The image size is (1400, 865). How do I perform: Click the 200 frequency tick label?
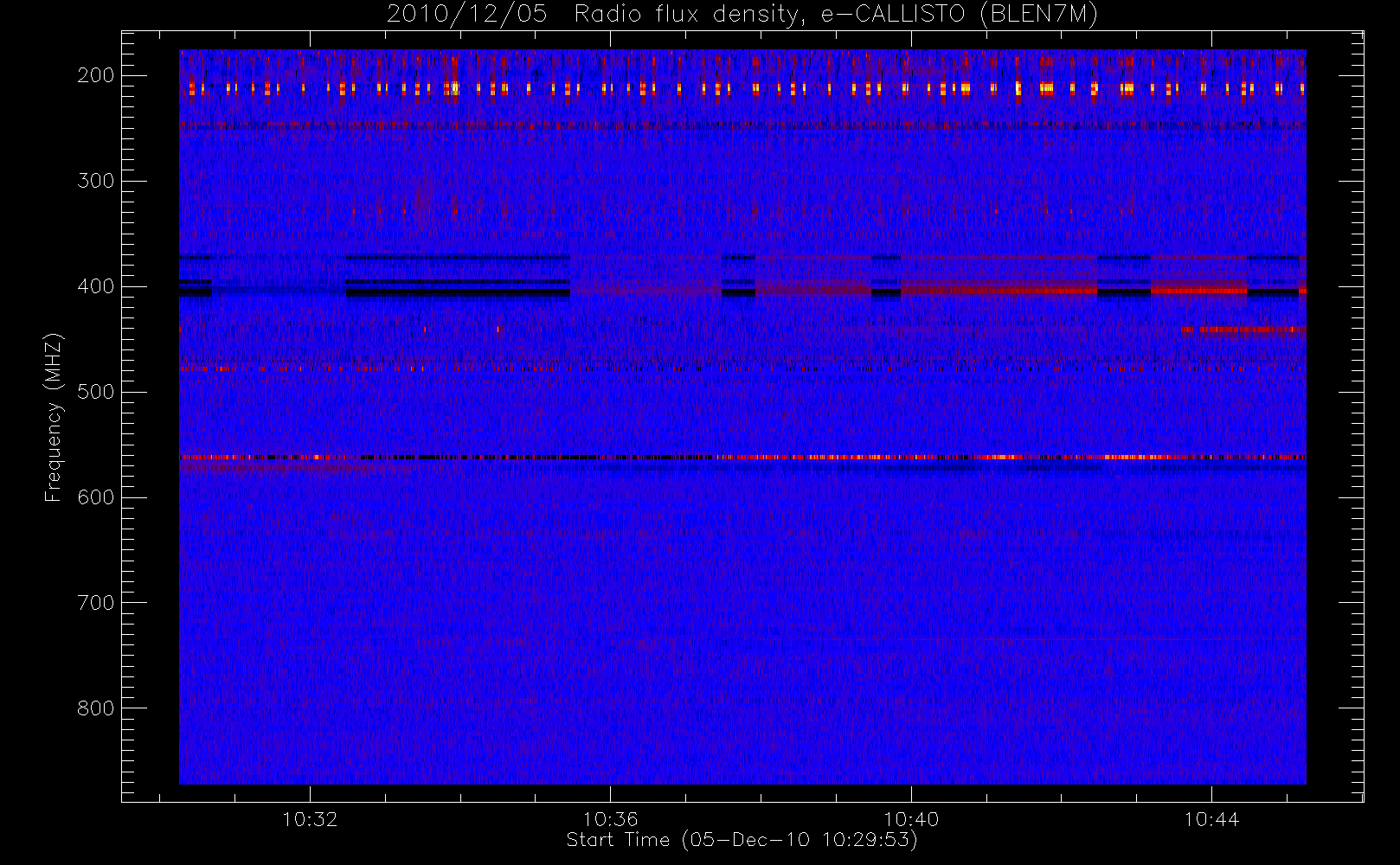(x=96, y=75)
